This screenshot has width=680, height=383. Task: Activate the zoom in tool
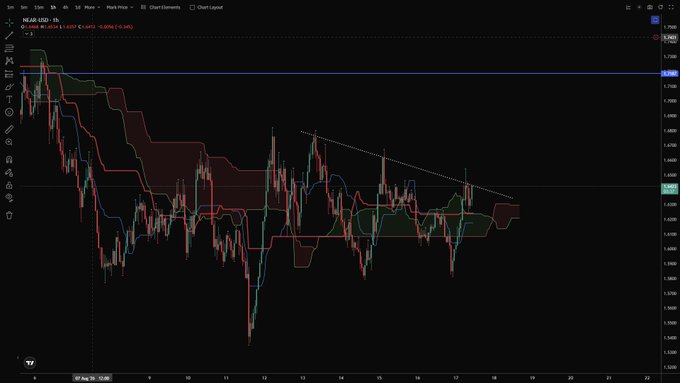(9, 142)
